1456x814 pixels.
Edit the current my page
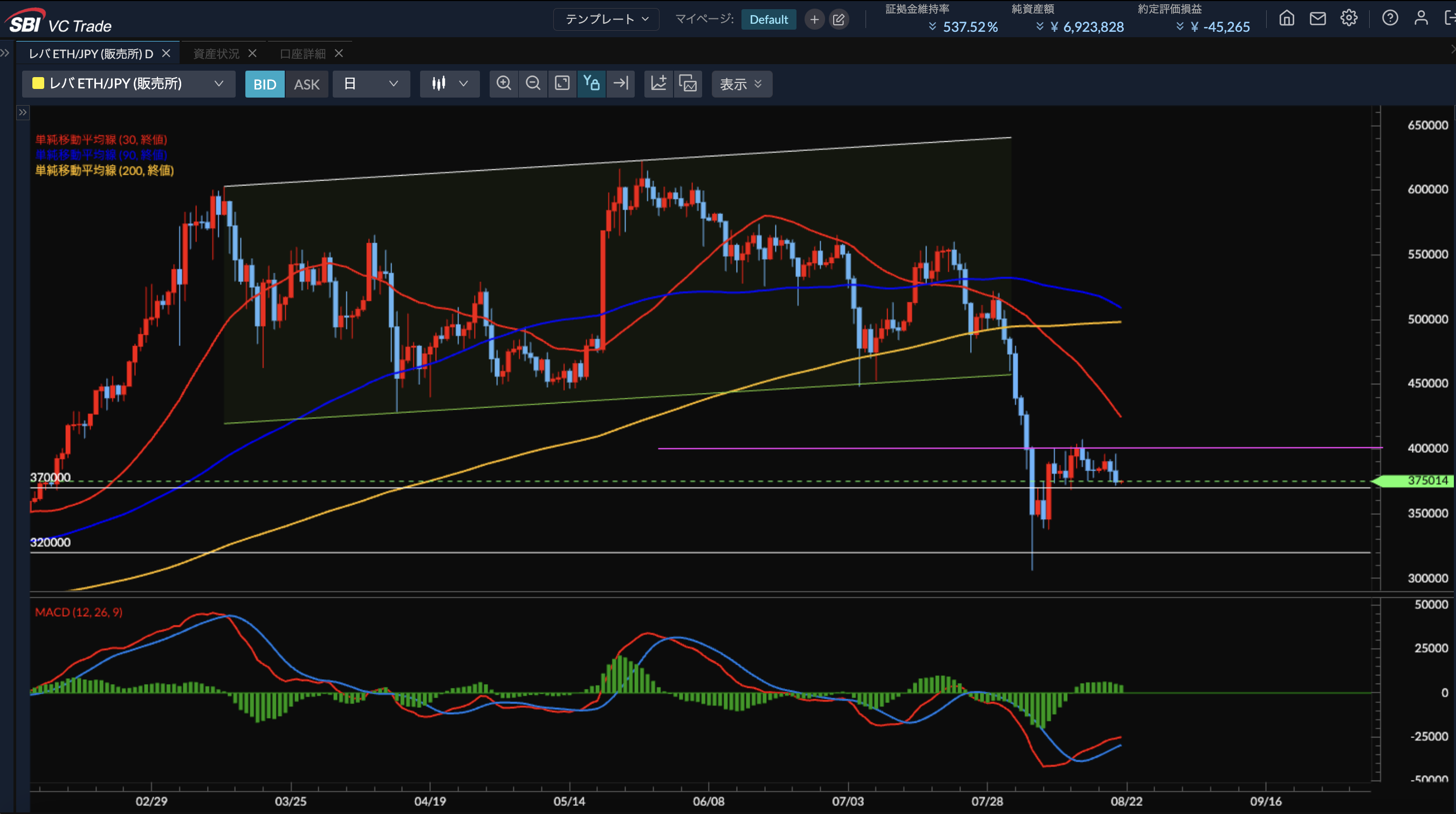[839, 19]
